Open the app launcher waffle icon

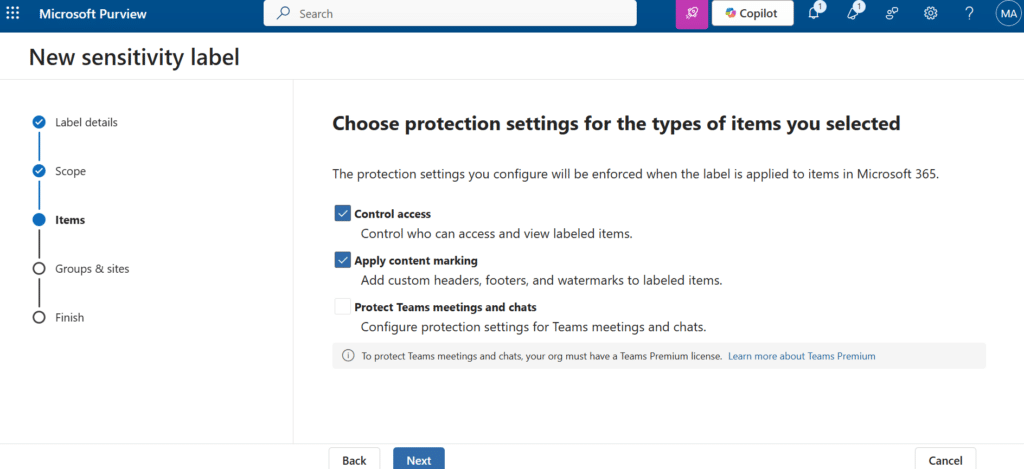pos(13,13)
